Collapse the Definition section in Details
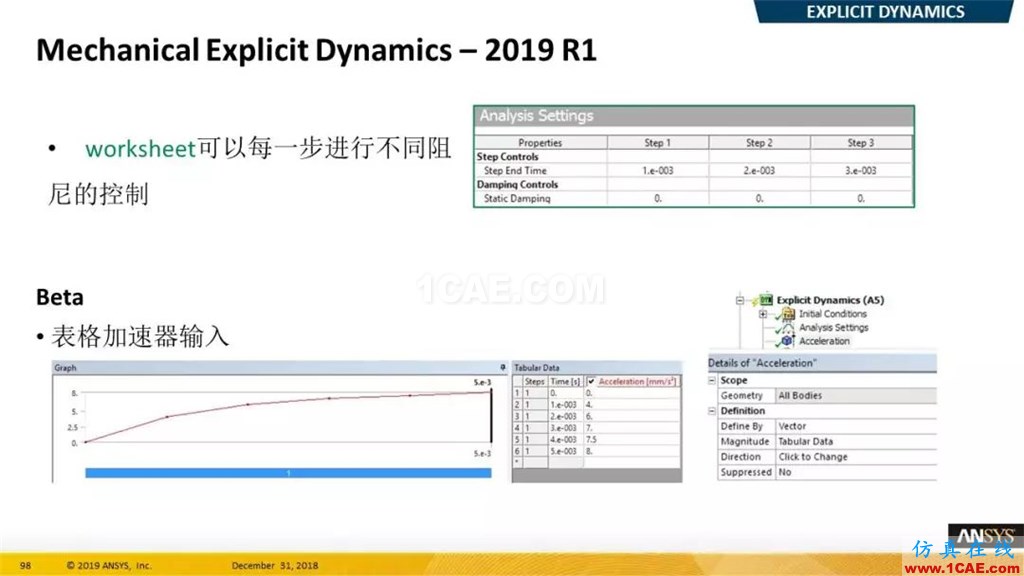1024x576 pixels. (712, 411)
